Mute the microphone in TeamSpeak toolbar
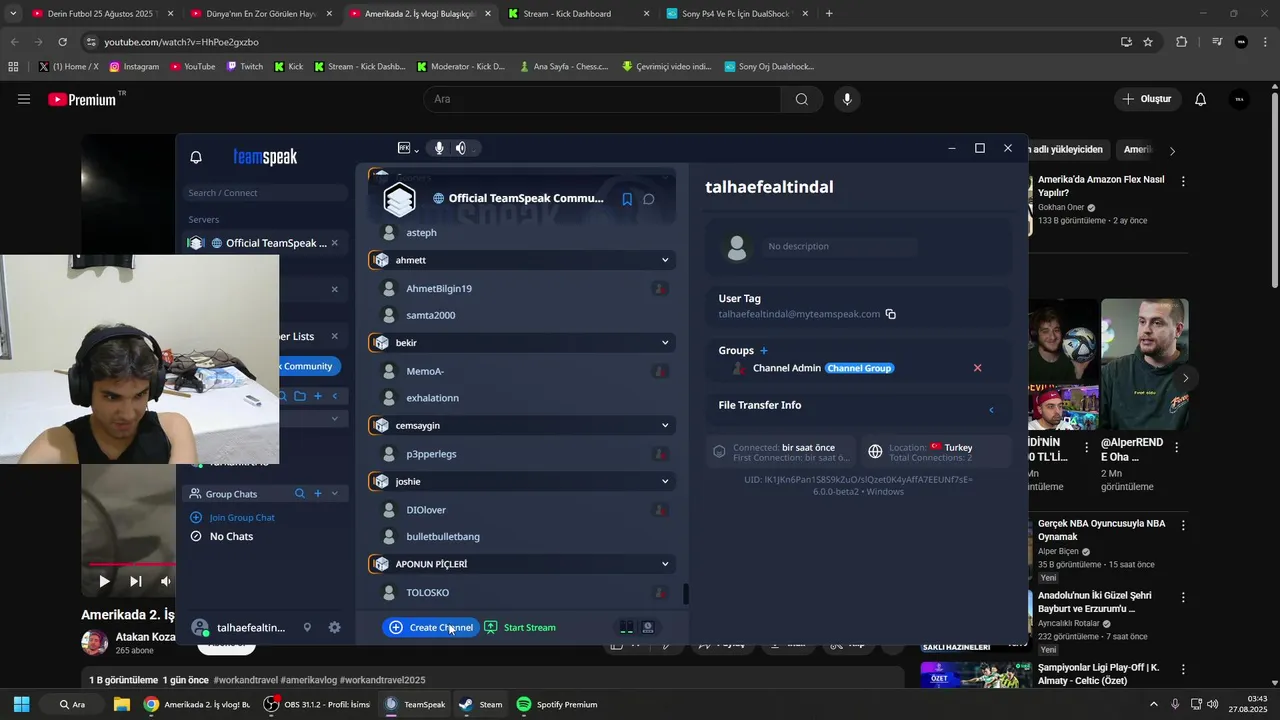The height and width of the screenshot is (720, 1280). click(x=439, y=148)
